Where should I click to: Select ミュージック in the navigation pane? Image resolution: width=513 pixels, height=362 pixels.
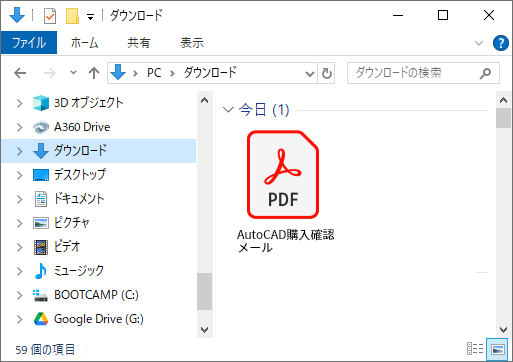click(79, 271)
